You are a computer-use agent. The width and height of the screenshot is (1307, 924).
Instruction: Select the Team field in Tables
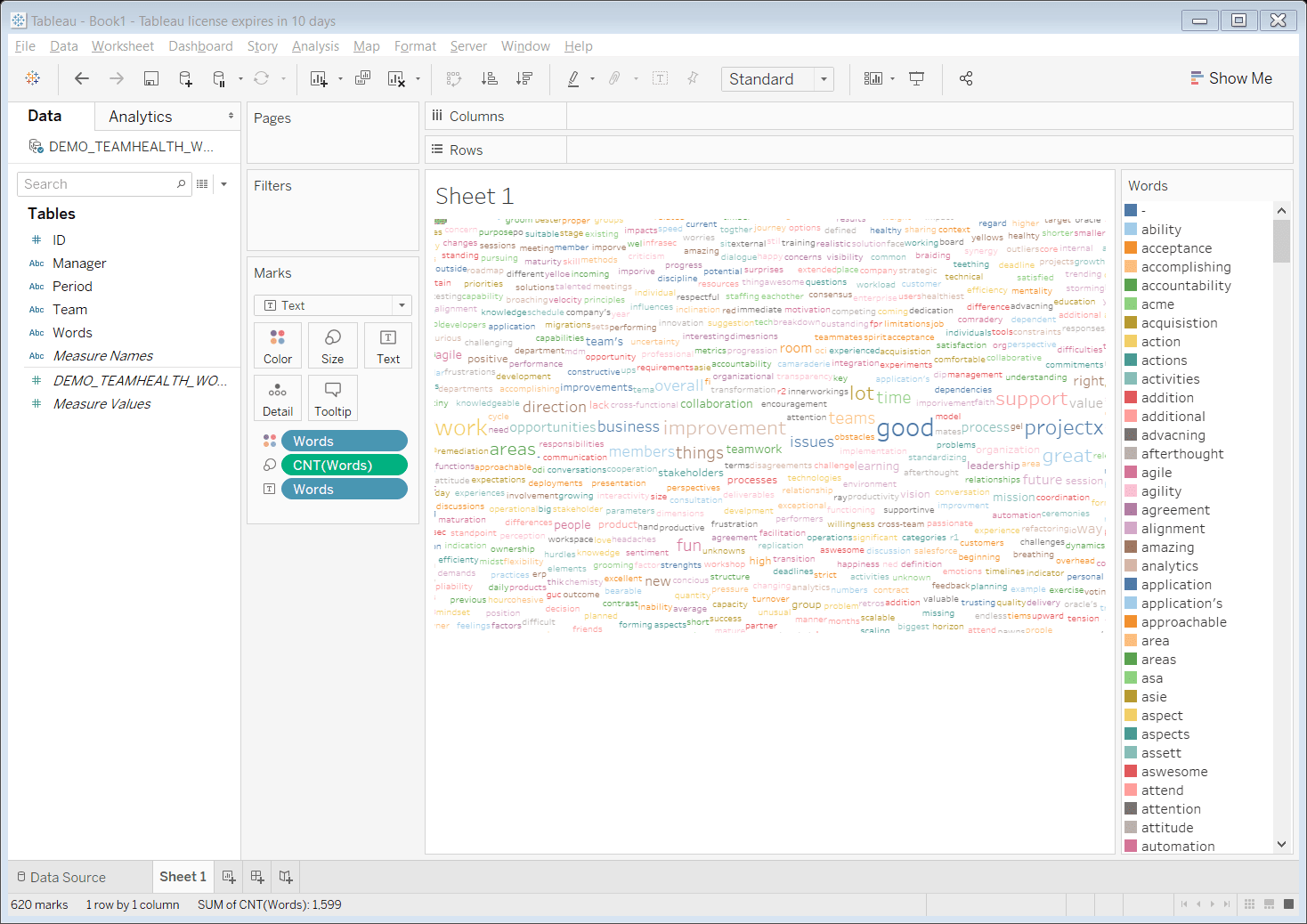[69, 309]
